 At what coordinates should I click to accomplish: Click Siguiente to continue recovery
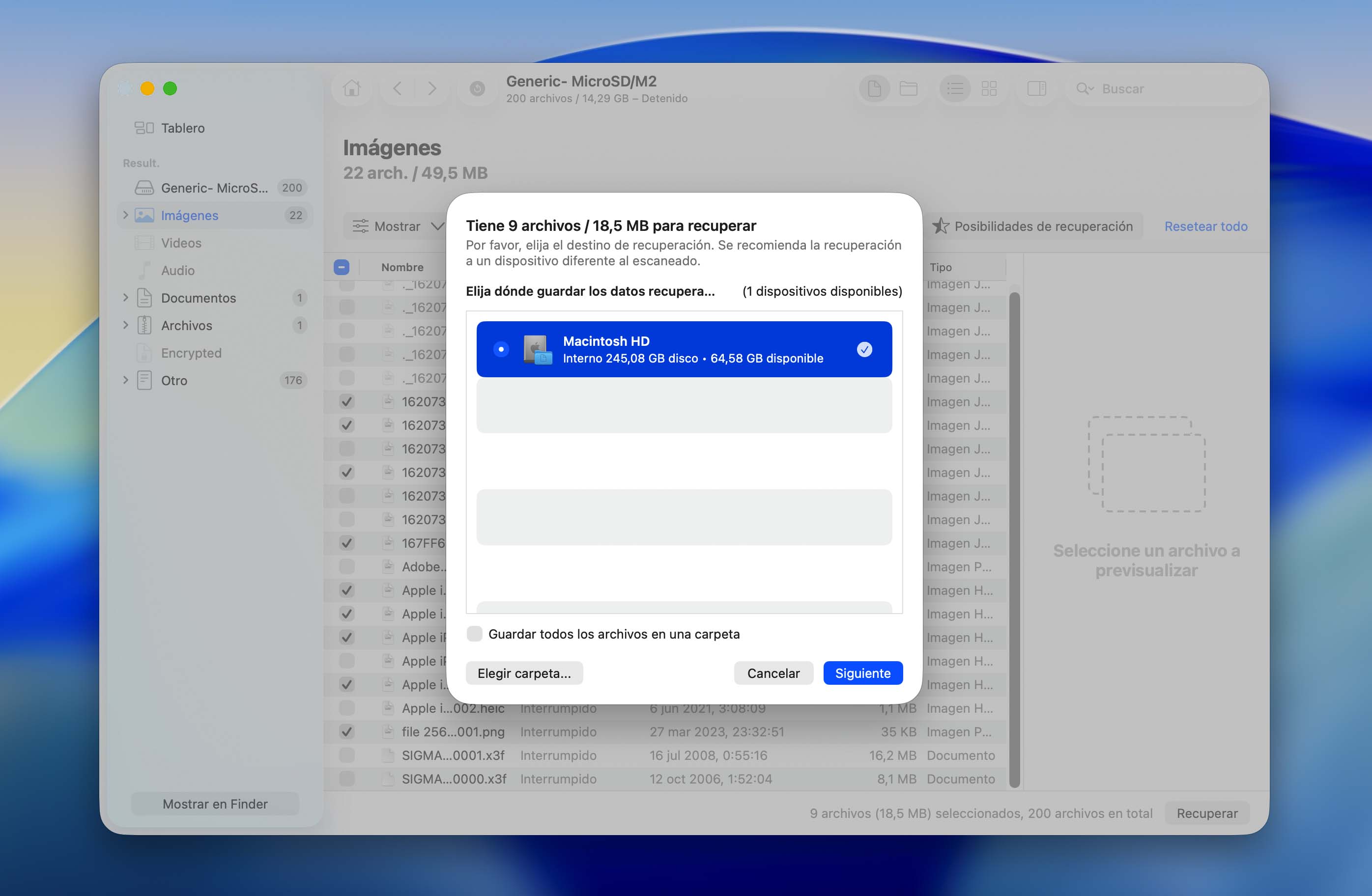click(x=862, y=673)
